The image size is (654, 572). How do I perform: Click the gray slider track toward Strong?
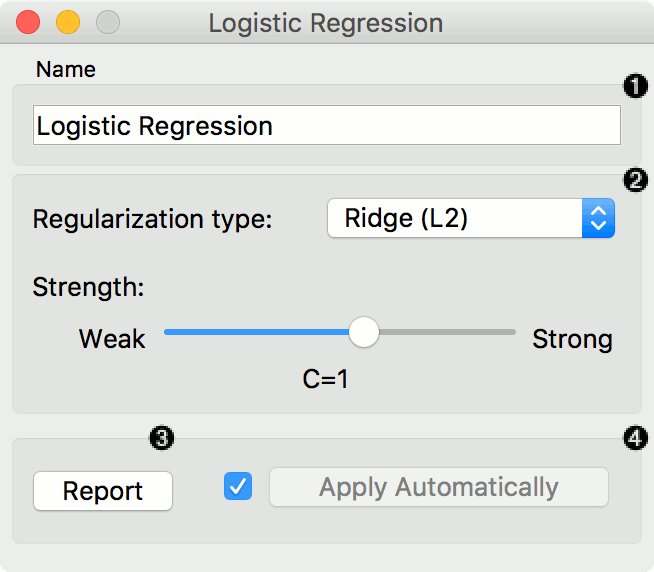pyautogui.click(x=450, y=332)
